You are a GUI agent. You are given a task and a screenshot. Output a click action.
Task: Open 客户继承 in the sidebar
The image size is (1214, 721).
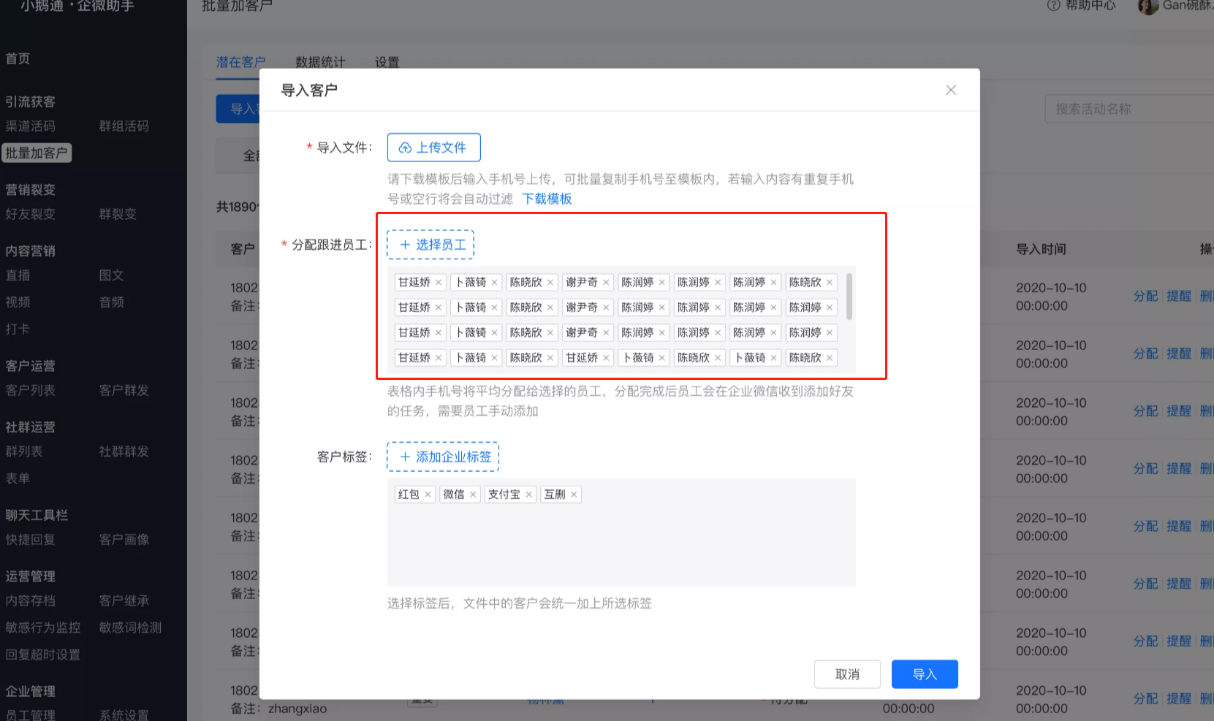pyautogui.click(x=124, y=600)
